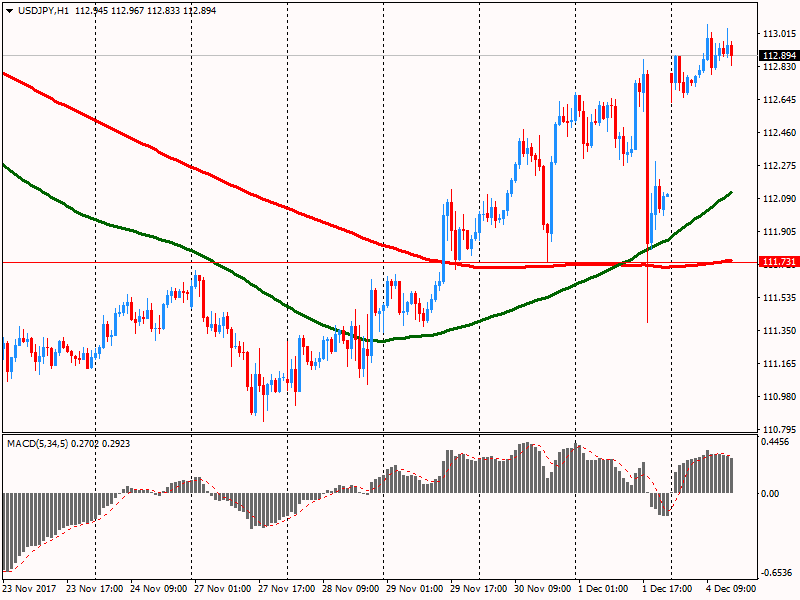
Task: Select the 28 Nov 09:00 time label
Action: [x=351, y=589]
